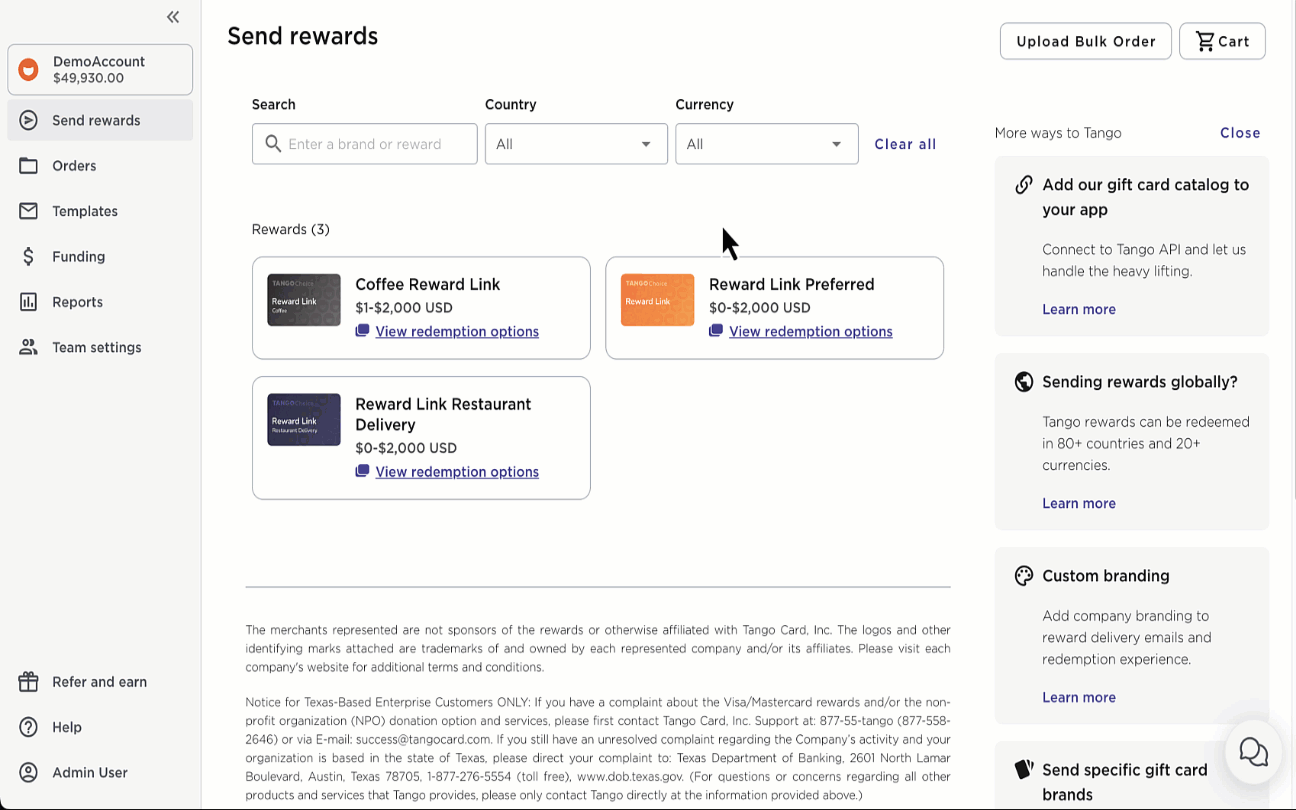
Task: Click the search magnifier icon
Action: click(x=273, y=144)
